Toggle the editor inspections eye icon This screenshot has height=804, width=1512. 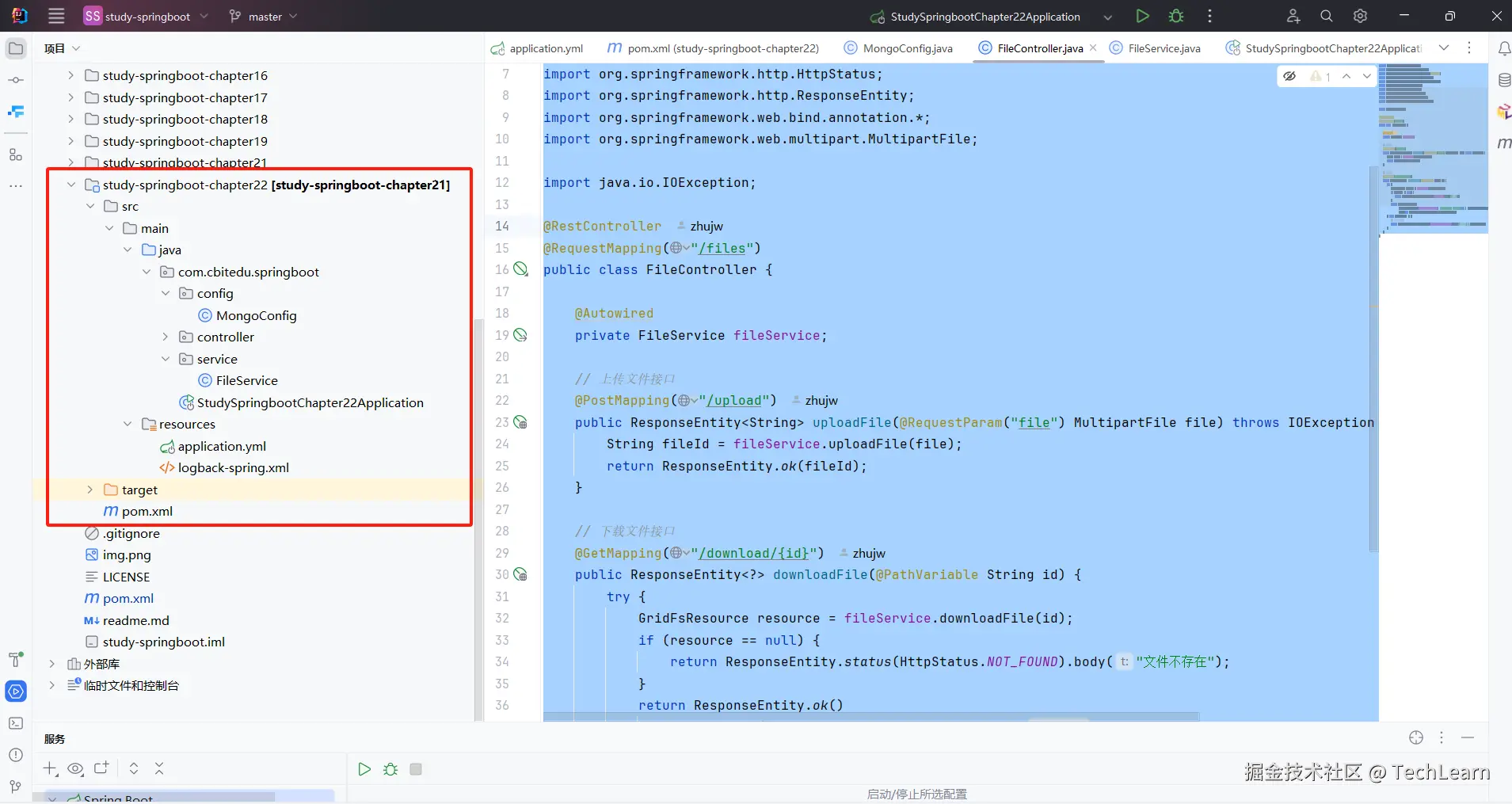(1289, 76)
